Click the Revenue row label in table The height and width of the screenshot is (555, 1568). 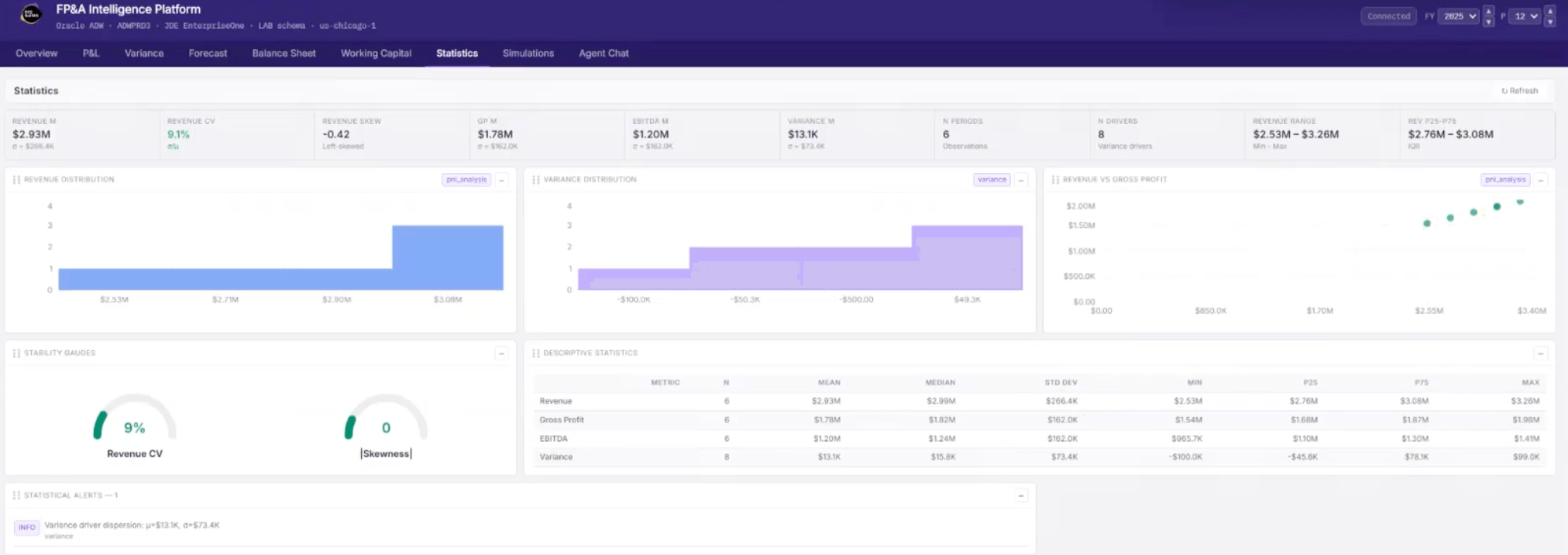[555, 402]
